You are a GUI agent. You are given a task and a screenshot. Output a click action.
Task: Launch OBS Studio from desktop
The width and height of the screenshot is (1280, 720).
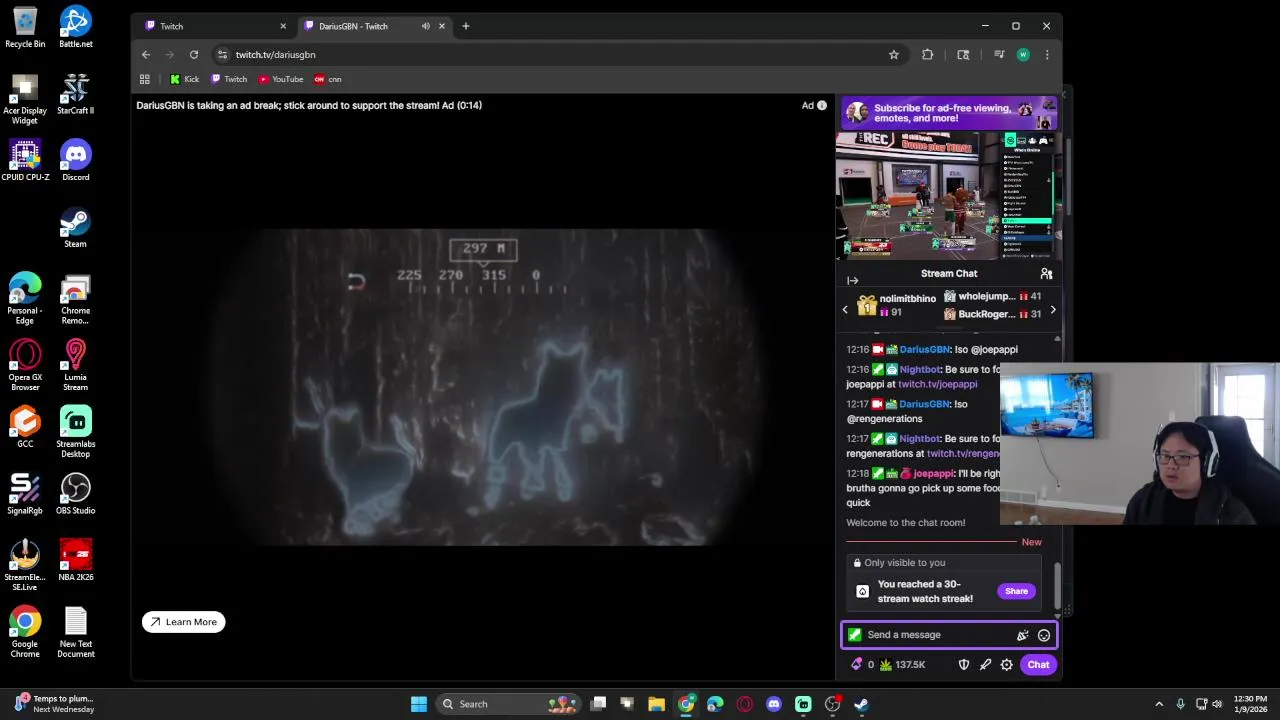pyautogui.click(x=75, y=494)
